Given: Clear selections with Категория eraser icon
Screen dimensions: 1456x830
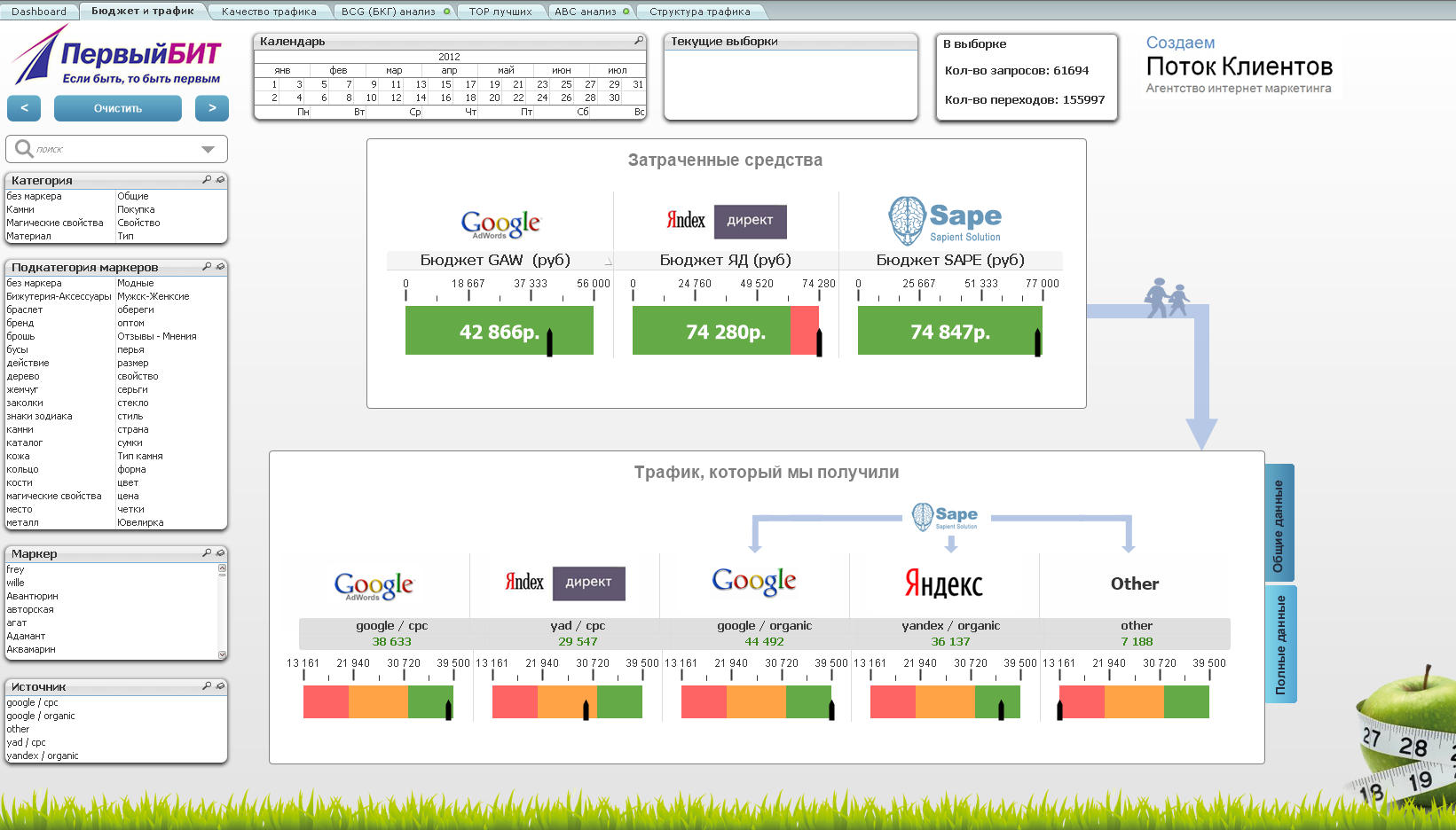Looking at the screenshot, I should point(220,180).
